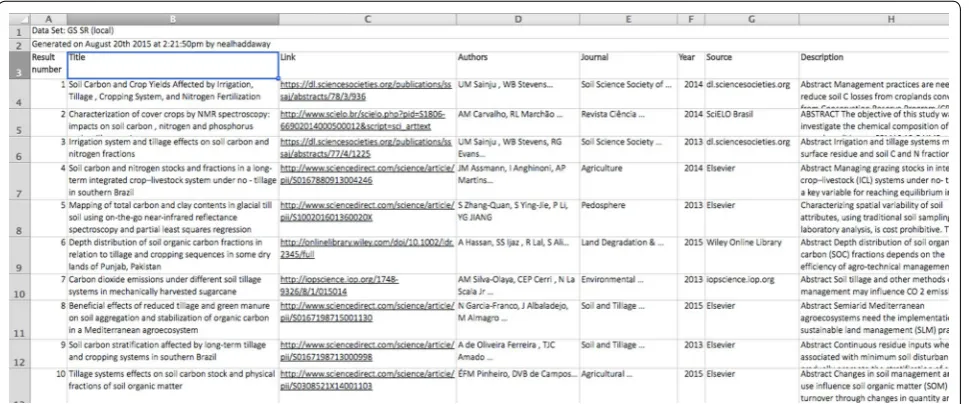Select row 5 header

click(x=19, y=122)
